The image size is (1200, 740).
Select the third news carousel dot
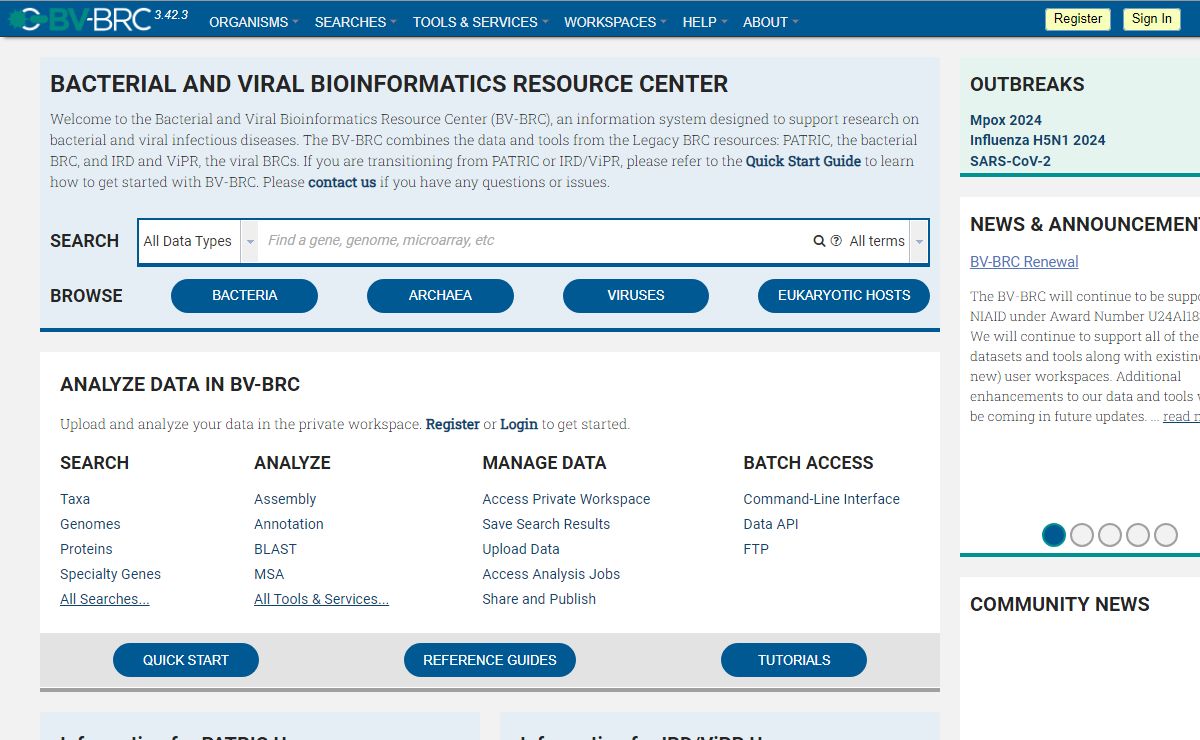(x=1110, y=535)
